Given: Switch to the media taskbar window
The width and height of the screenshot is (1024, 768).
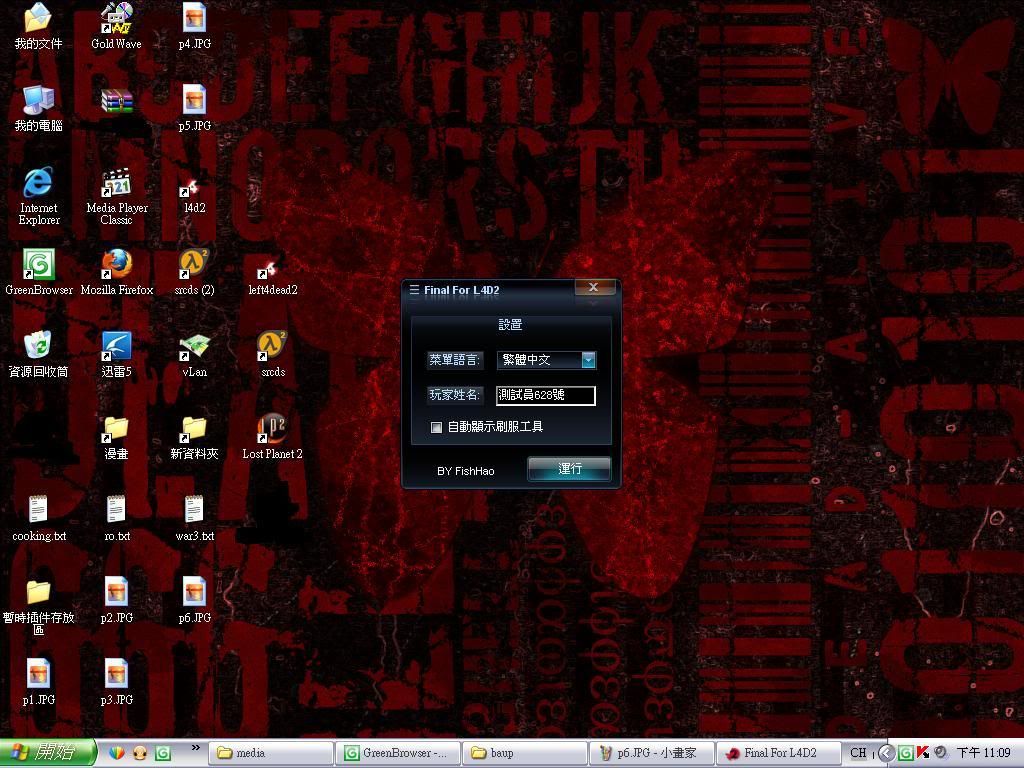Looking at the screenshot, I should tap(270, 753).
